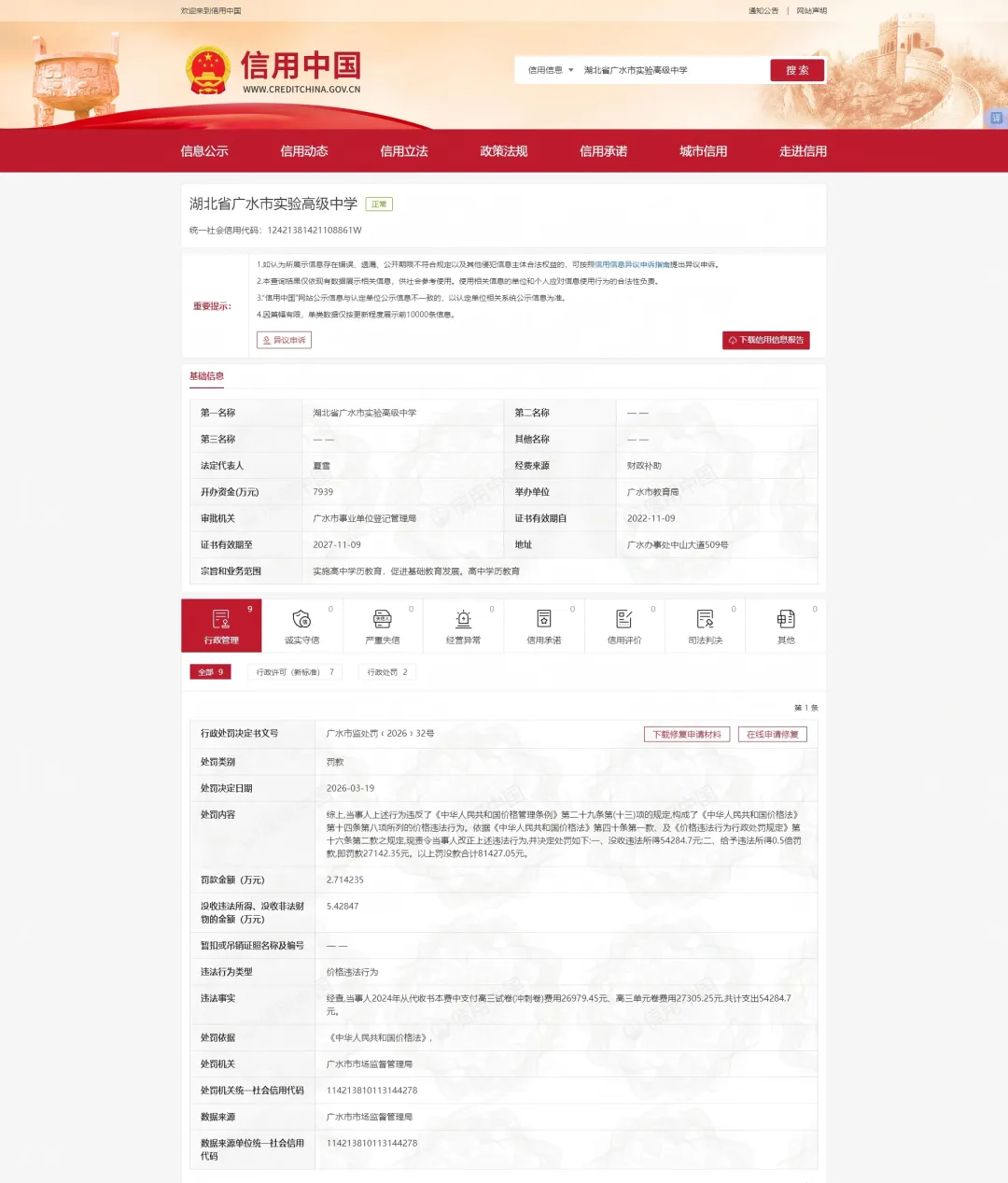Click 下载信用信息报告 button
The height and width of the screenshot is (1183, 1008).
point(765,340)
